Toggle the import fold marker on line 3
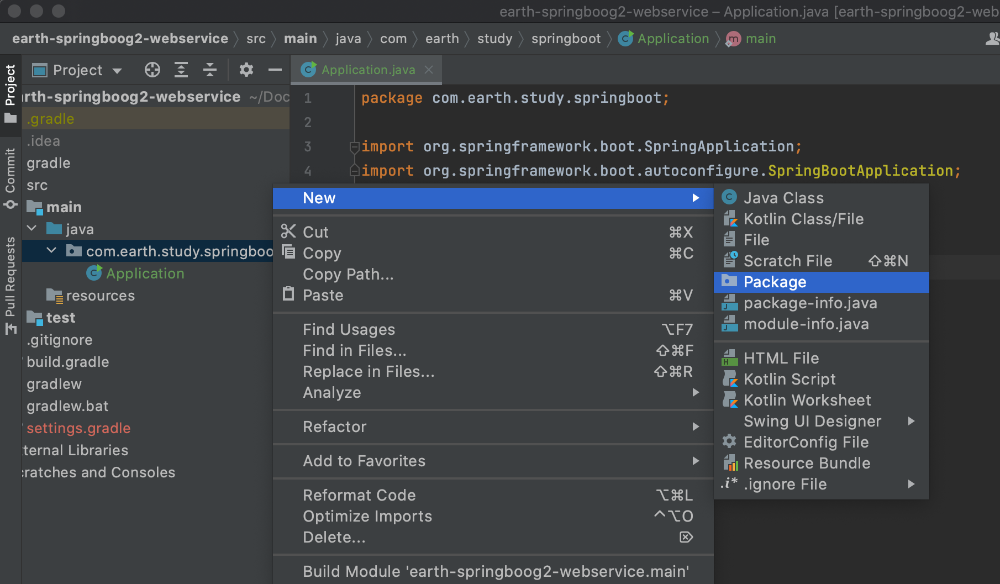Image resolution: width=1000 pixels, height=584 pixels. click(x=355, y=147)
